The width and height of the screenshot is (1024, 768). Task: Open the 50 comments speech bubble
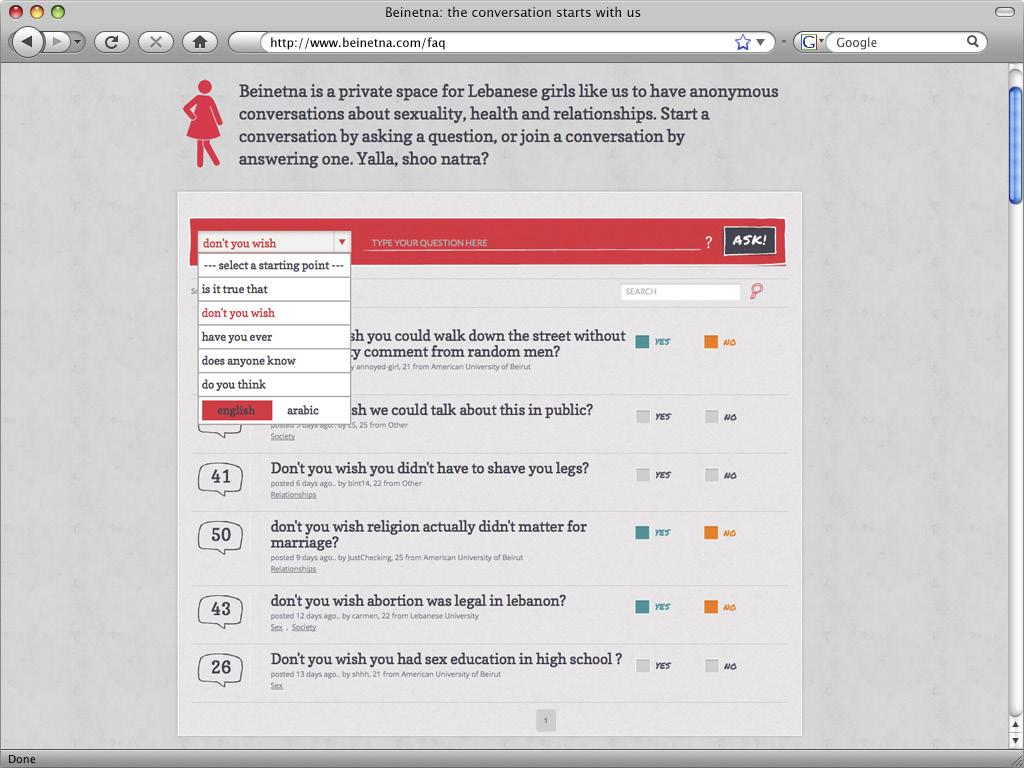(x=220, y=537)
